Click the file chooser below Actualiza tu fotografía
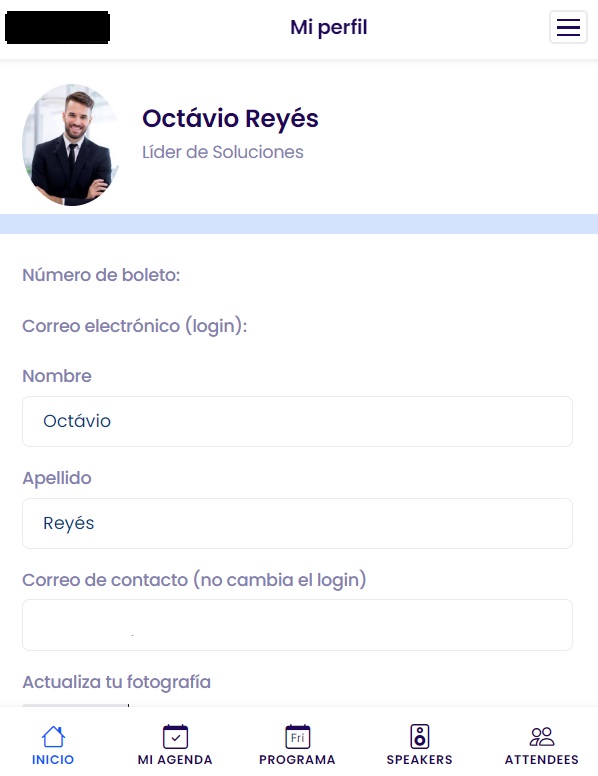The image size is (598, 776). (x=75, y=705)
